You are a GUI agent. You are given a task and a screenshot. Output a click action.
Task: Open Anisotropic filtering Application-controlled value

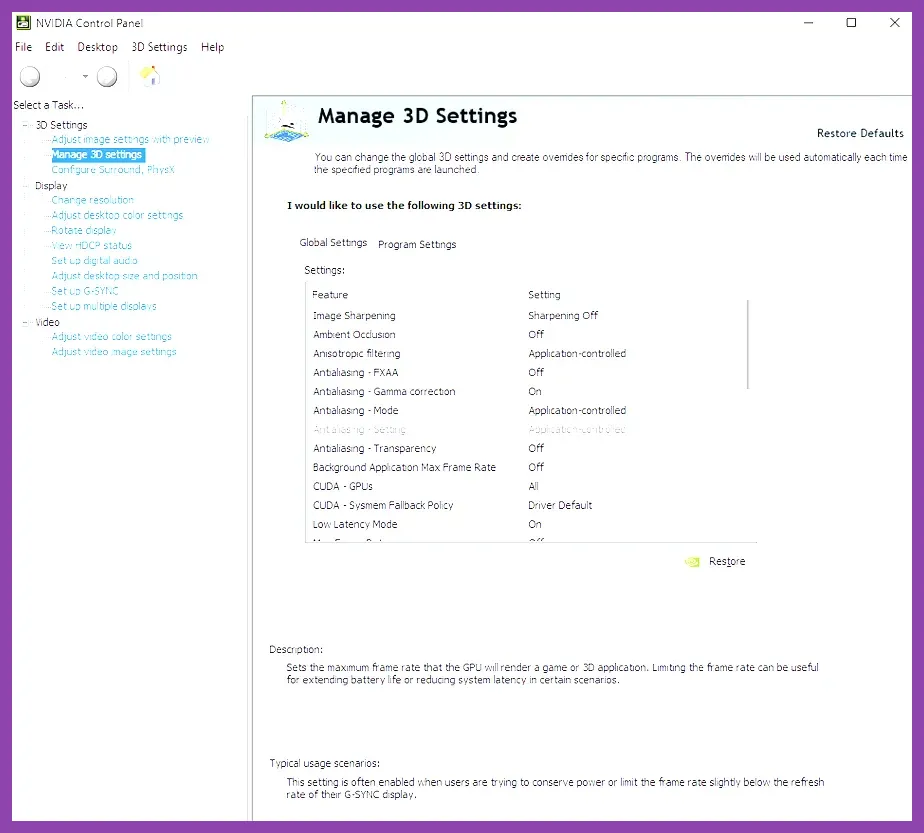pos(577,354)
